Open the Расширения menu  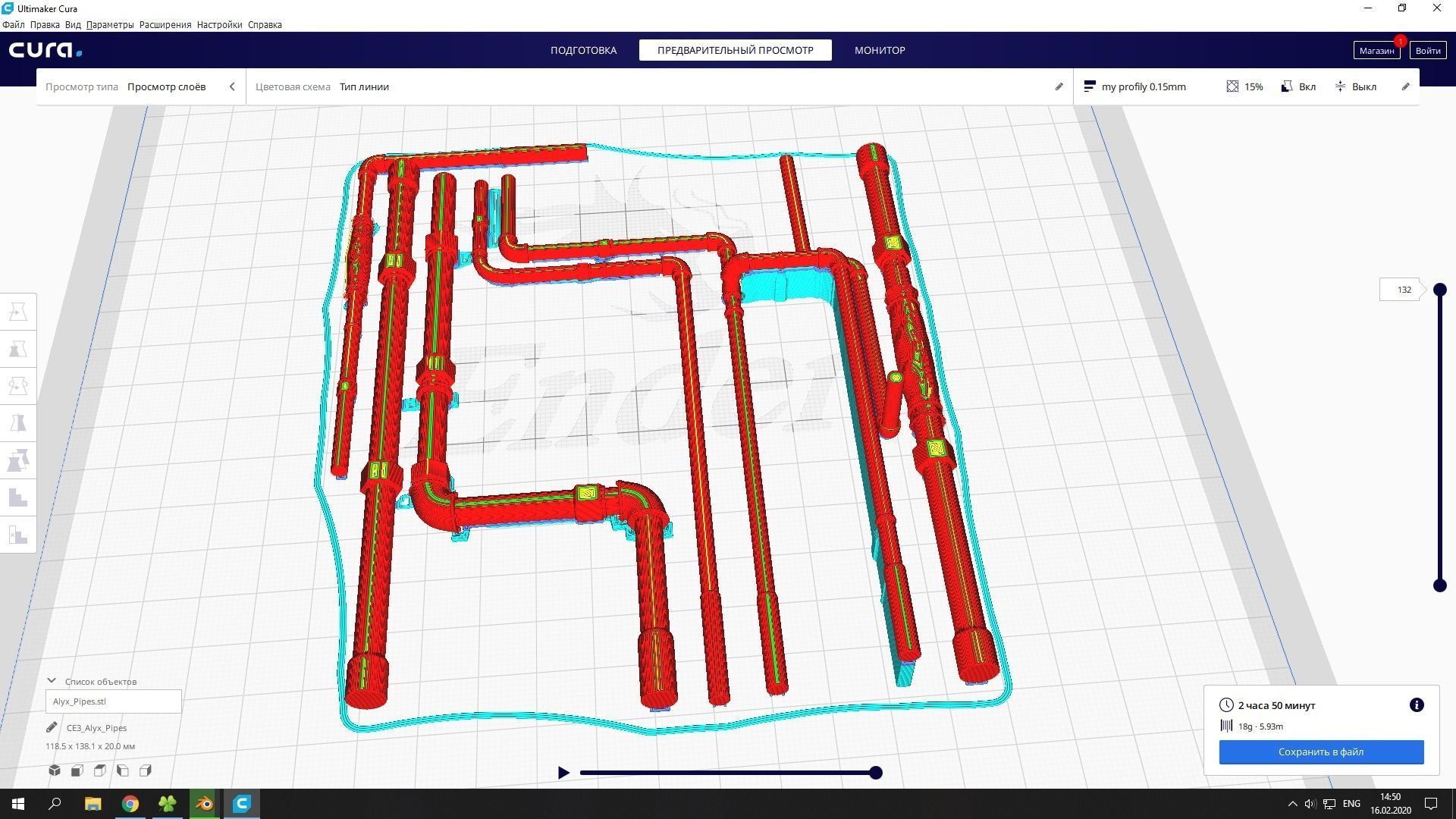point(165,24)
